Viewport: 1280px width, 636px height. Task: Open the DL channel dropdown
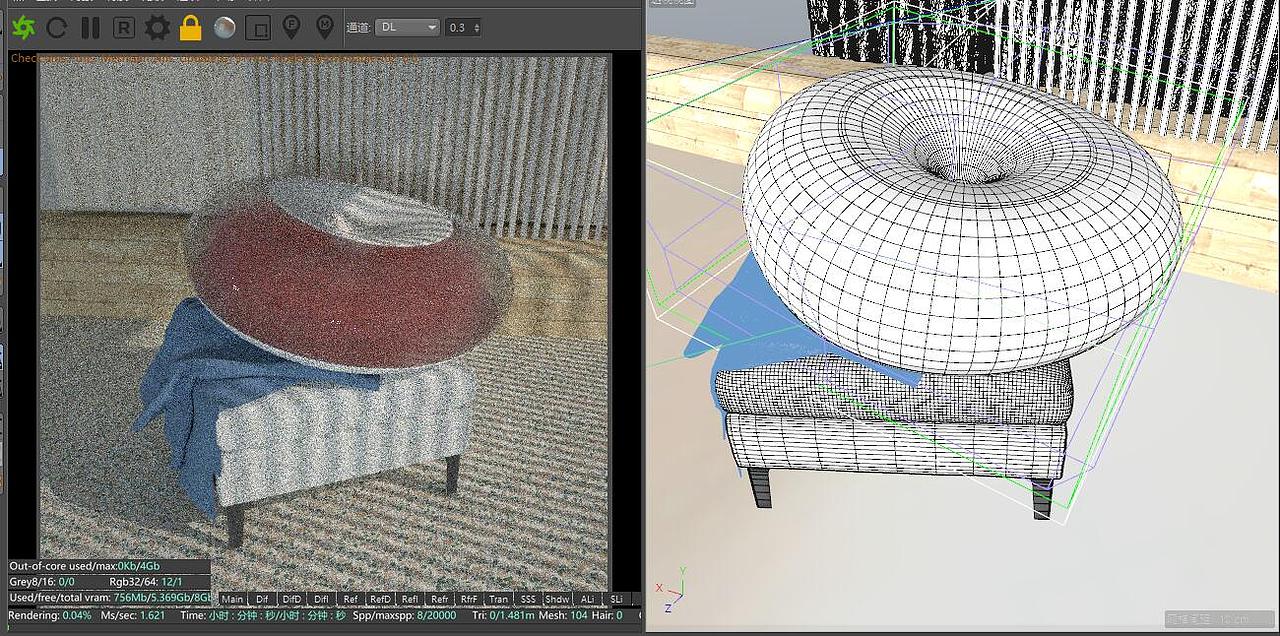(407, 27)
